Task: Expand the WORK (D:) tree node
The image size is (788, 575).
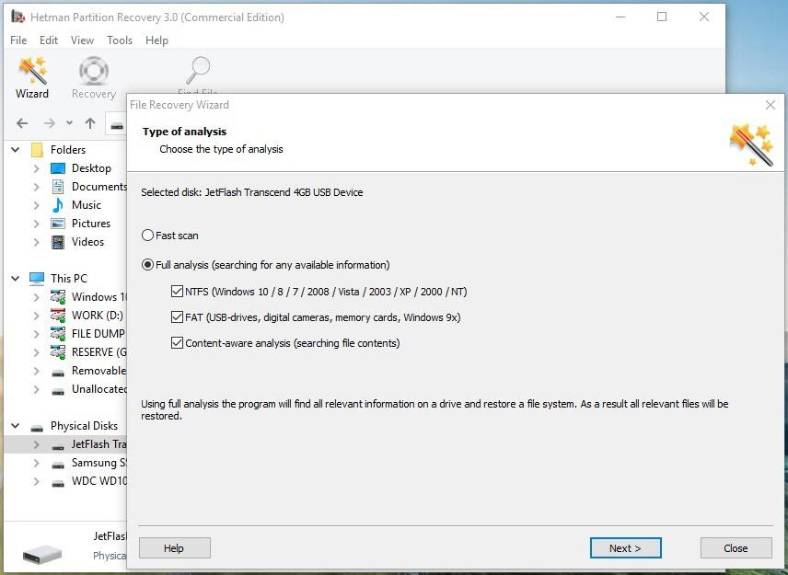Action: [36, 316]
